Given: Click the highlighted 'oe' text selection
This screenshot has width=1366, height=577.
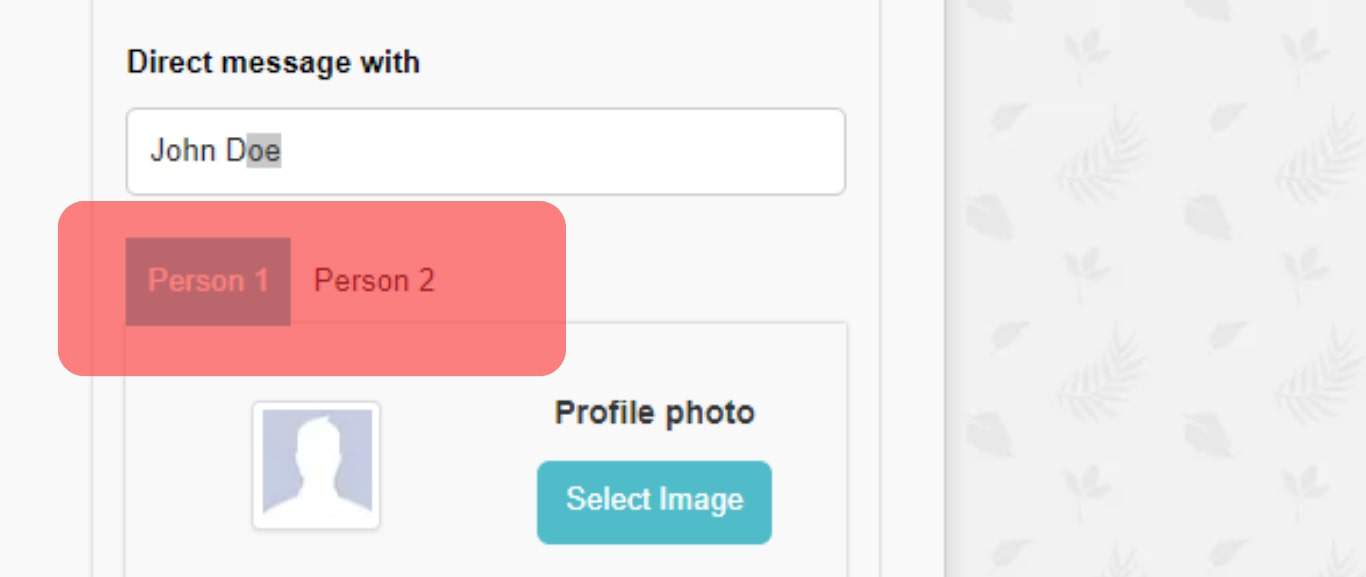Looking at the screenshot, I should [x=264, y=151].
